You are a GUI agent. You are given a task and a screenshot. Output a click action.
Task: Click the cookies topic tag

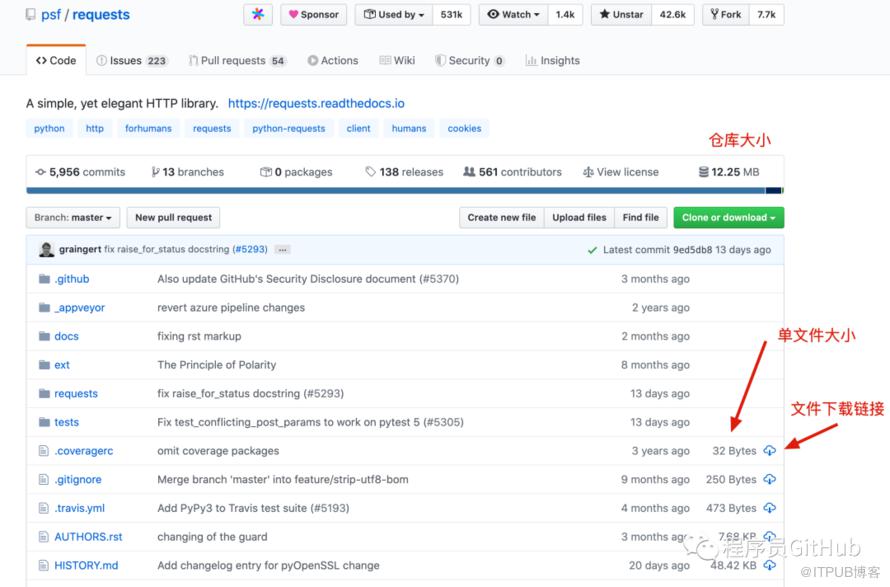click(x=464, y=128)
